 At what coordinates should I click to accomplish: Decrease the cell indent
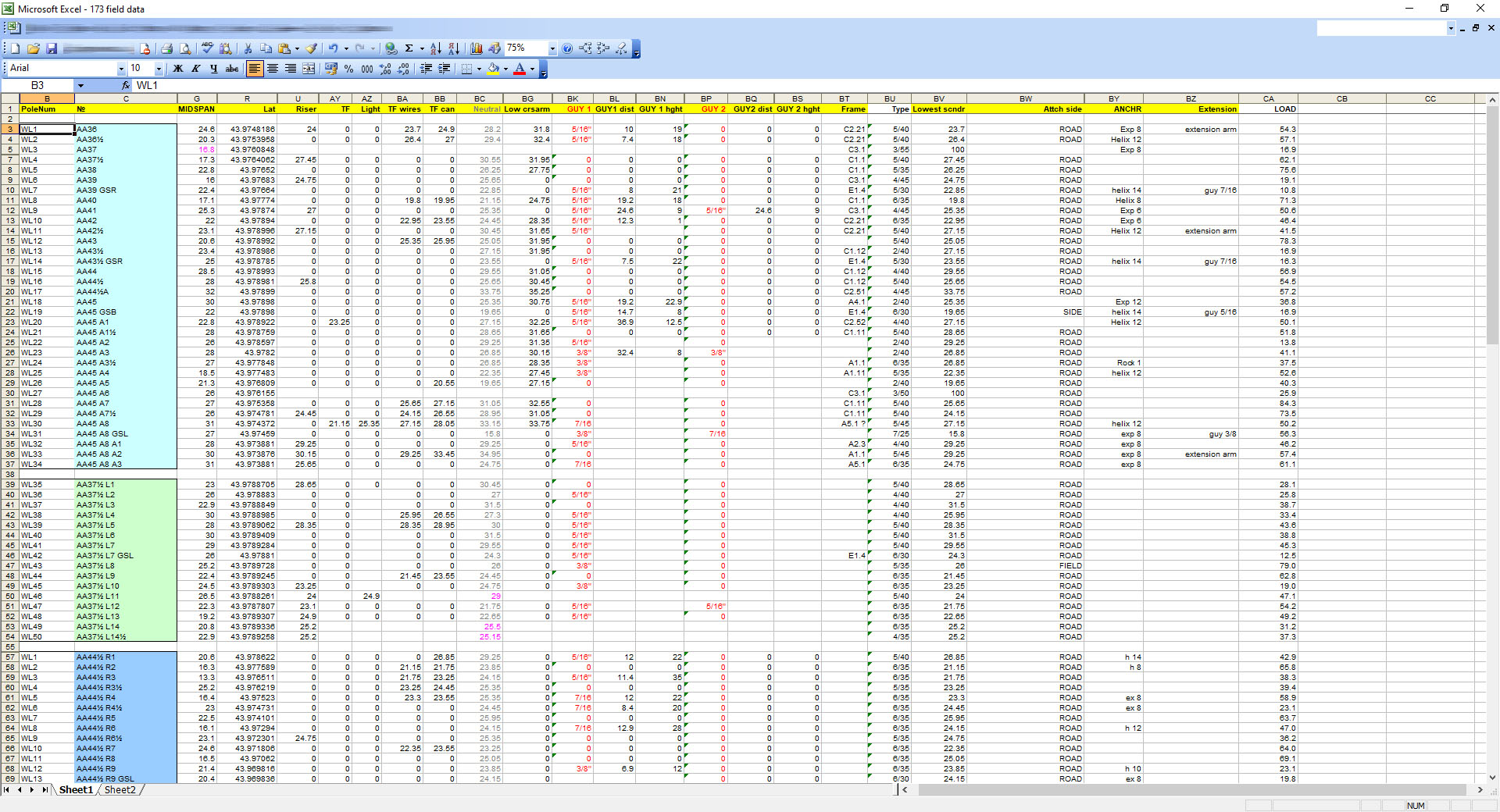pyautogui.click(x=426, y=69)
